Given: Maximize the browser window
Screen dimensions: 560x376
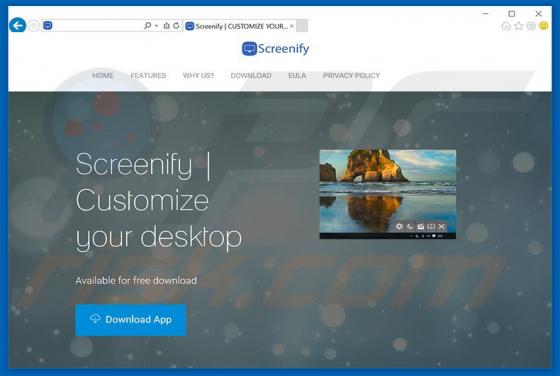Looking at the screenshot, I should (x=512, y=14).
